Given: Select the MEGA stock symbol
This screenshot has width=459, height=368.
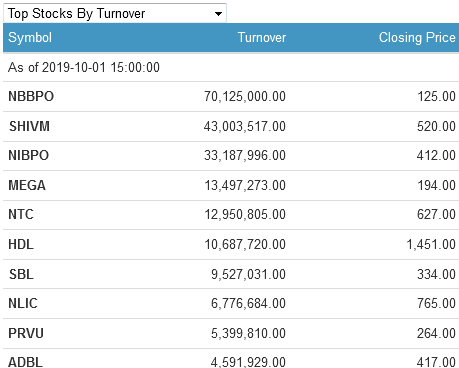Looking at the screenshot, I should tap(27, 185).
